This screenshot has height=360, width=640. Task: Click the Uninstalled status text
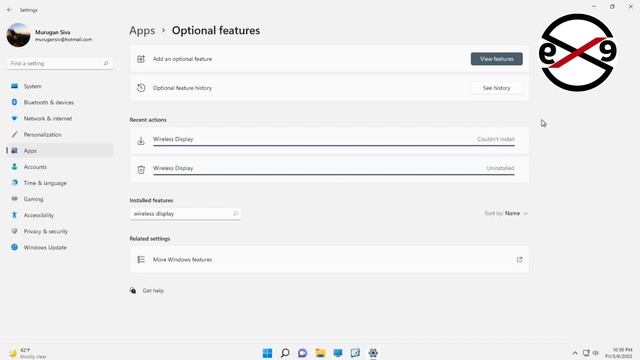tap(500, 168)
